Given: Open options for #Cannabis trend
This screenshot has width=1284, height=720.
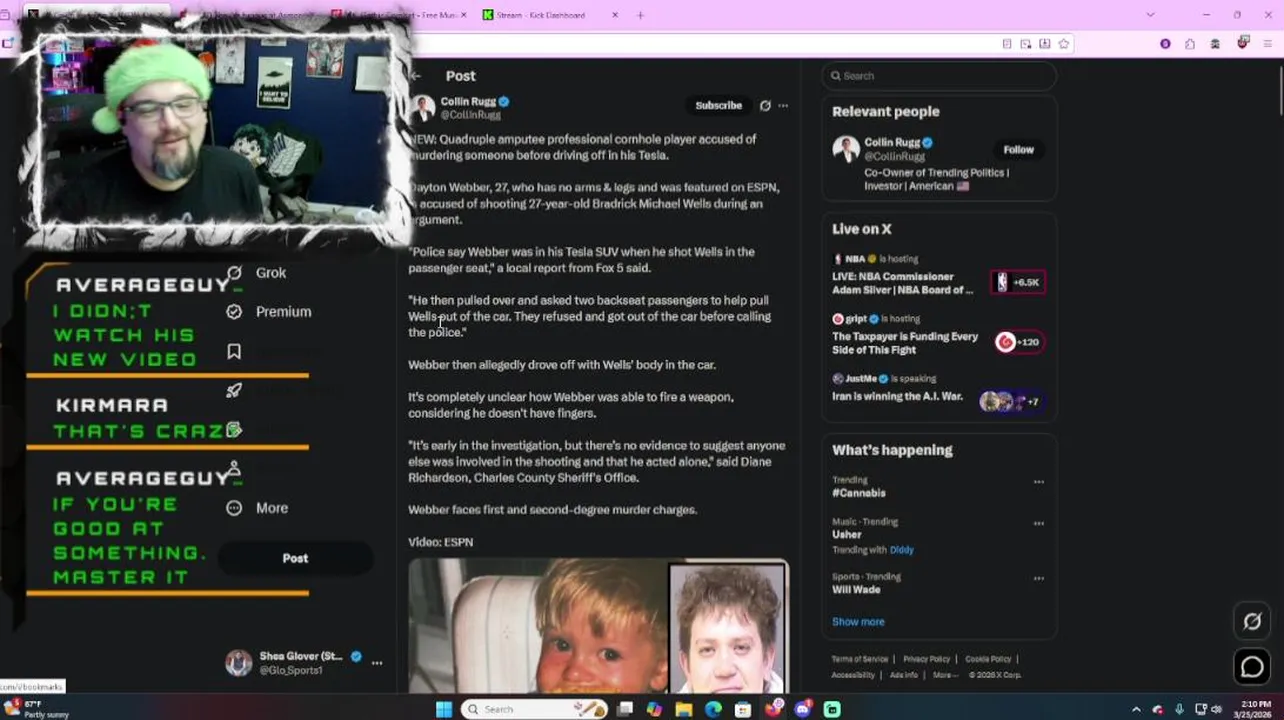Looking at the screenshot, I should 1039,482.
